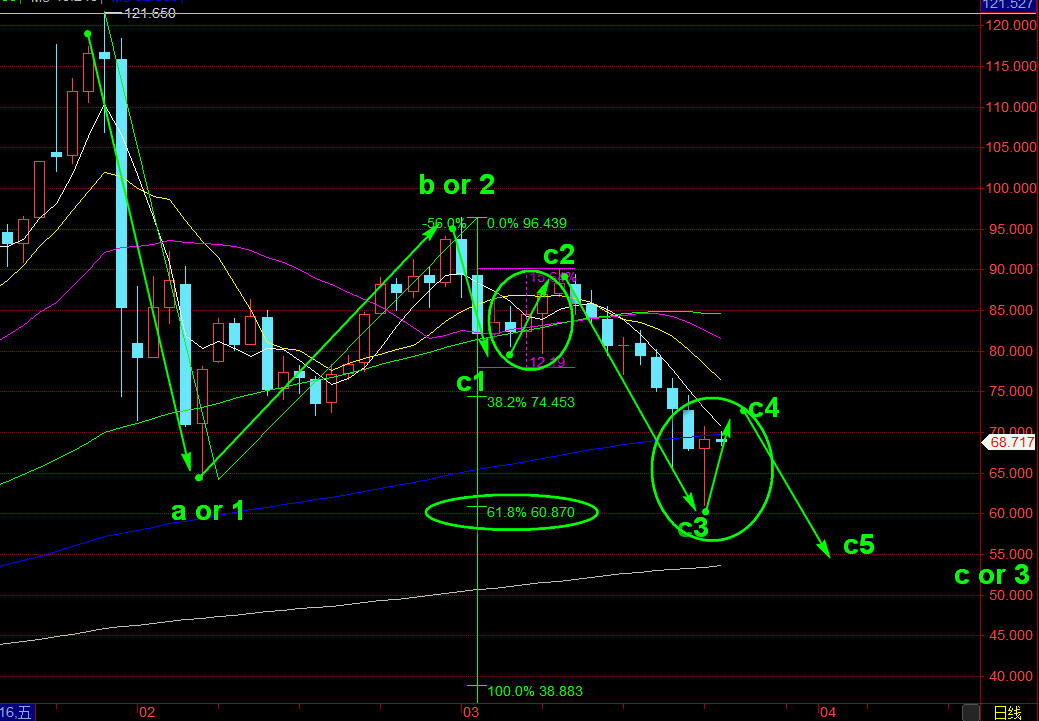Click the 121.527 price tag in top-right corner
1039x721 pixels.
tap(1009, 5)
